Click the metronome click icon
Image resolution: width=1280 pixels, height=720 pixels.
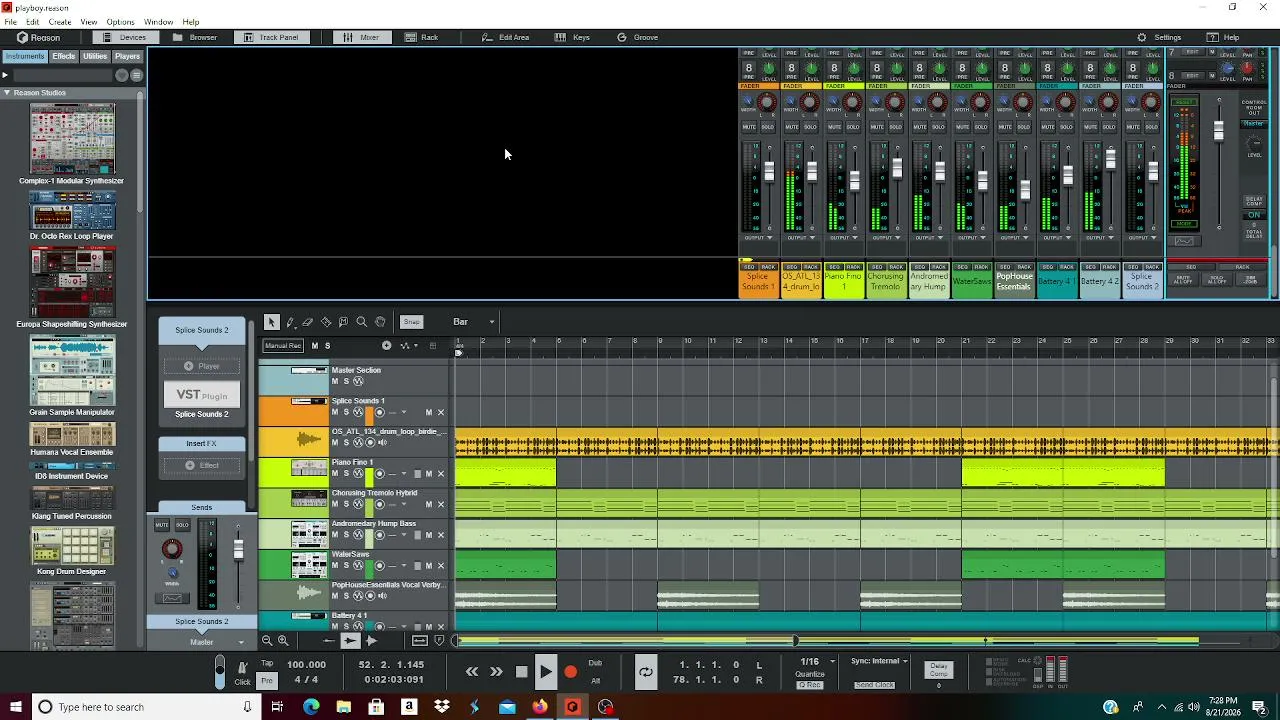pos(242,667)
